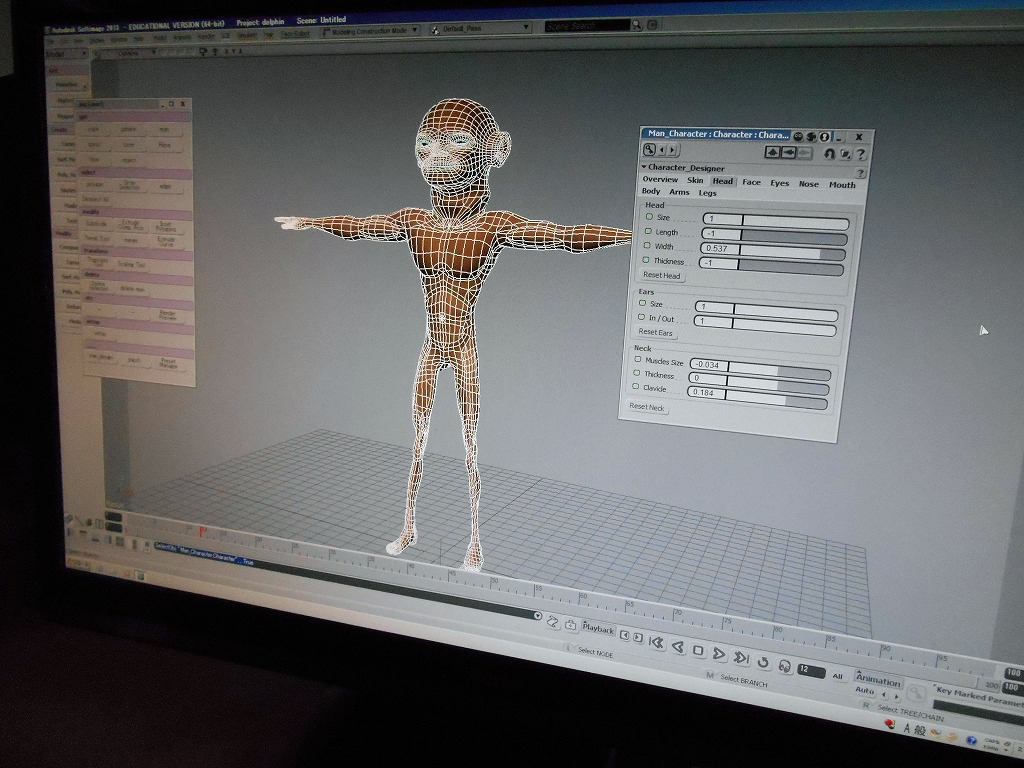
Task: Click the Reset Neck button
Action: pos(646,407)
